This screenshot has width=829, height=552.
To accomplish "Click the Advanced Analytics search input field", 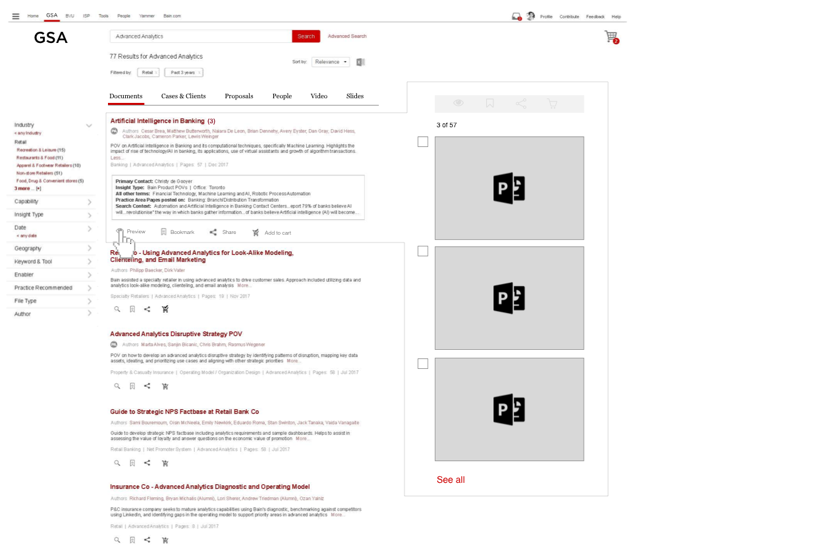I will (x=200, y=36).
